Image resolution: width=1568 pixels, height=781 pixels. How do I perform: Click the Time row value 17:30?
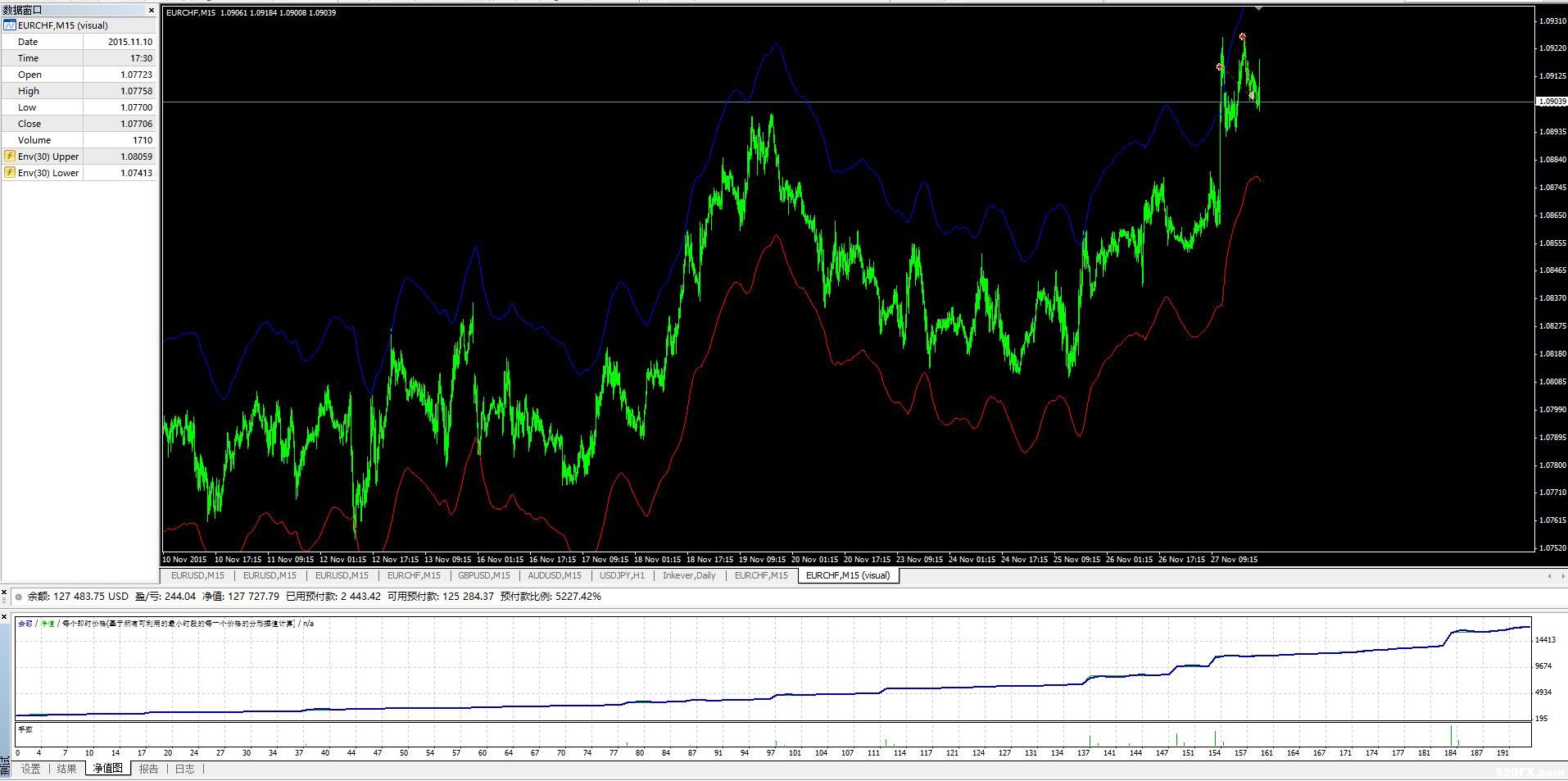click(x=141, y=58)
